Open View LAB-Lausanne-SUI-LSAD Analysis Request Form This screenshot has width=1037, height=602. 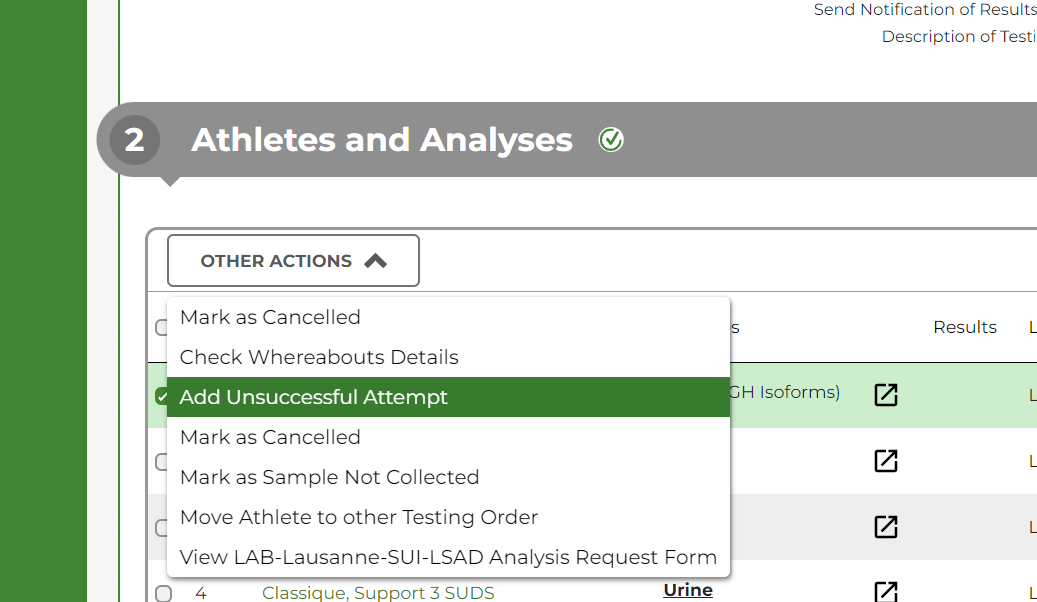448,557
